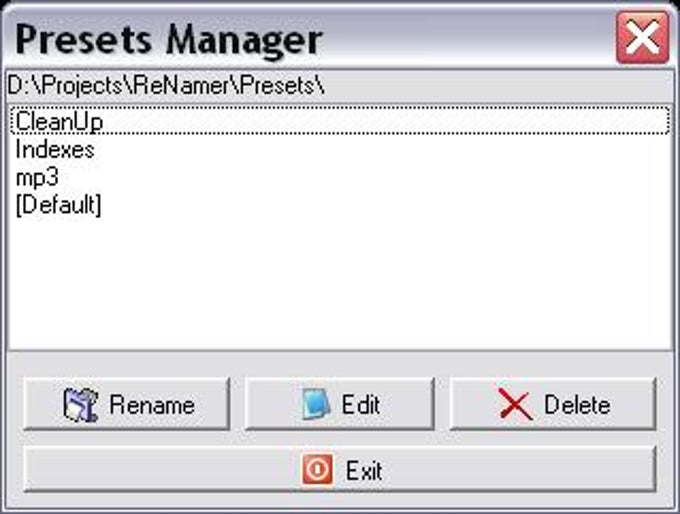Screen dimensions: 680x514
Task: Leave the dialog using the Exit button
Action: point(339,469)
